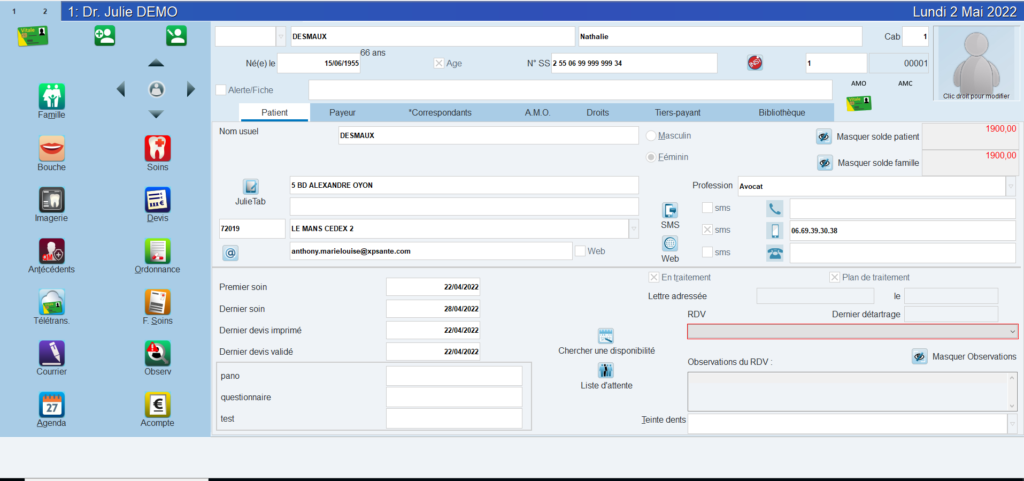Open the Agenda calendar icon
This screenshot has width=1024, height=481.
coord(51,405)
